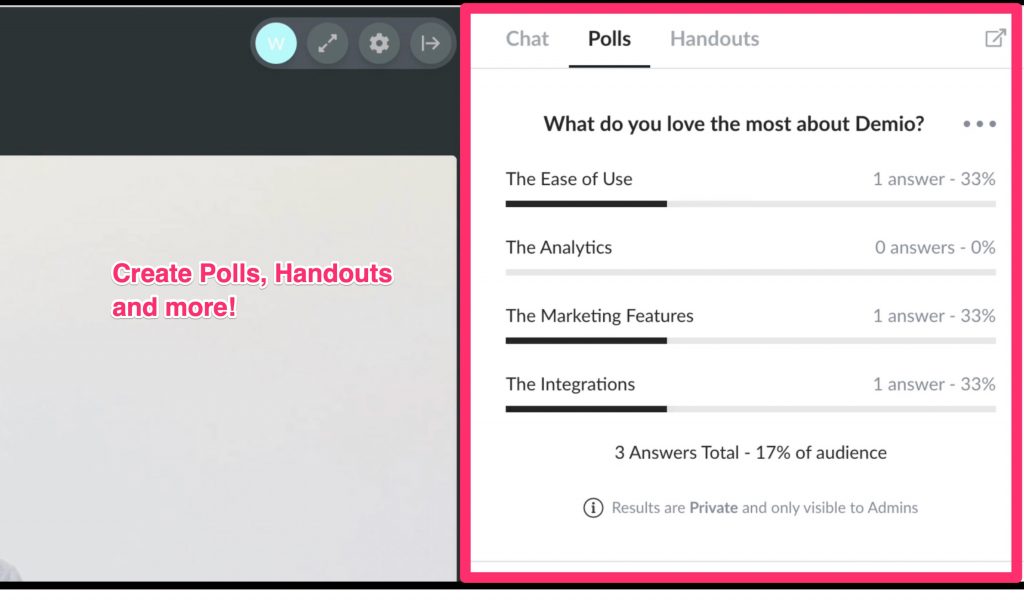
Task: Select the Polls tab
Action: click(609, 39)
